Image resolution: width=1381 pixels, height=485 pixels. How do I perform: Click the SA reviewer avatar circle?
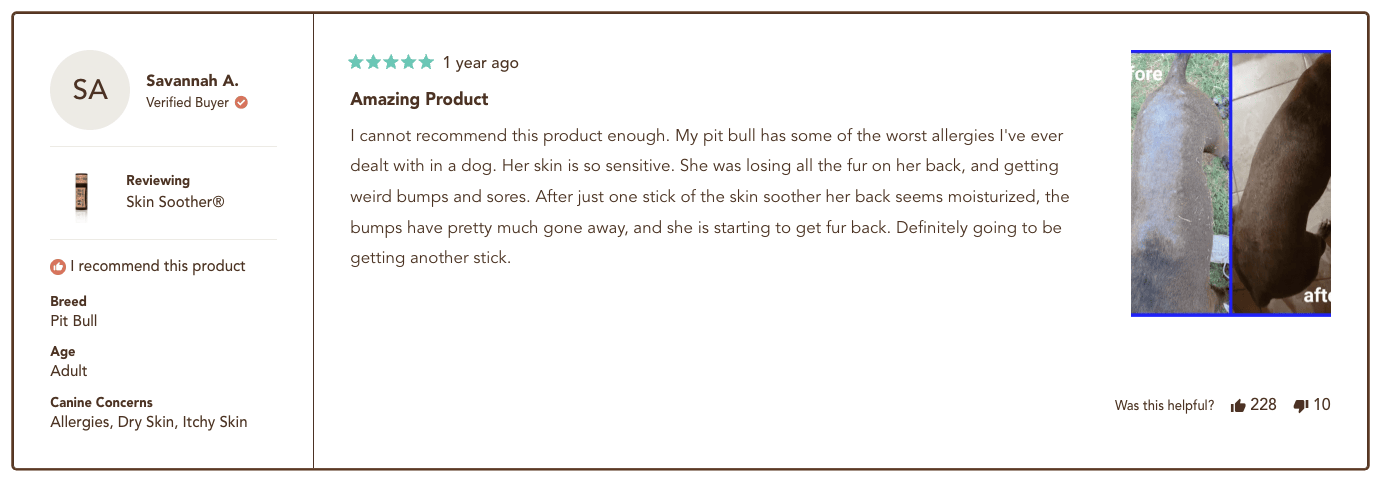coord(90,90)
